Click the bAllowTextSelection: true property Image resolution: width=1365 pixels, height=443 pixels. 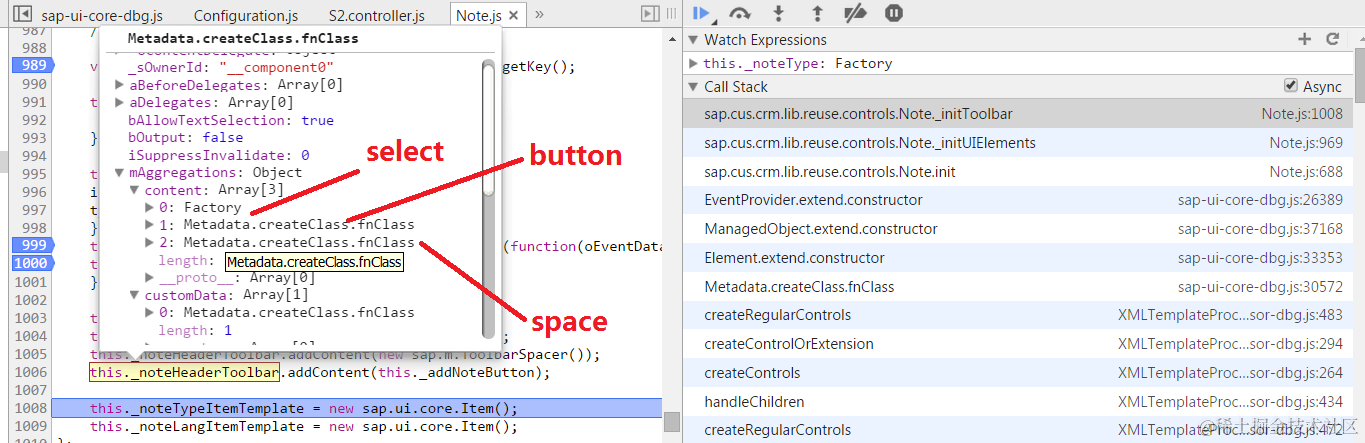pyautogui.click(x=231, y=120)
